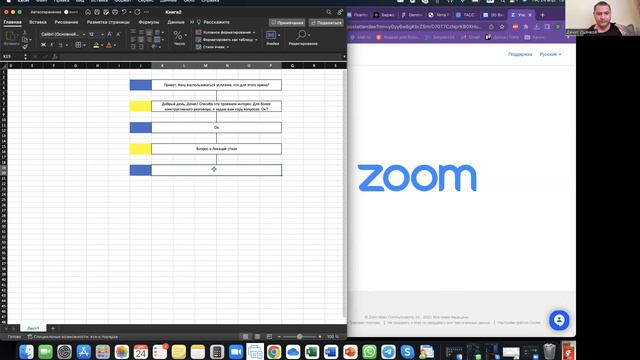Open the Данные ribbon tab
The width and height of the screenshot is (640, 360).
click(176, 22)
